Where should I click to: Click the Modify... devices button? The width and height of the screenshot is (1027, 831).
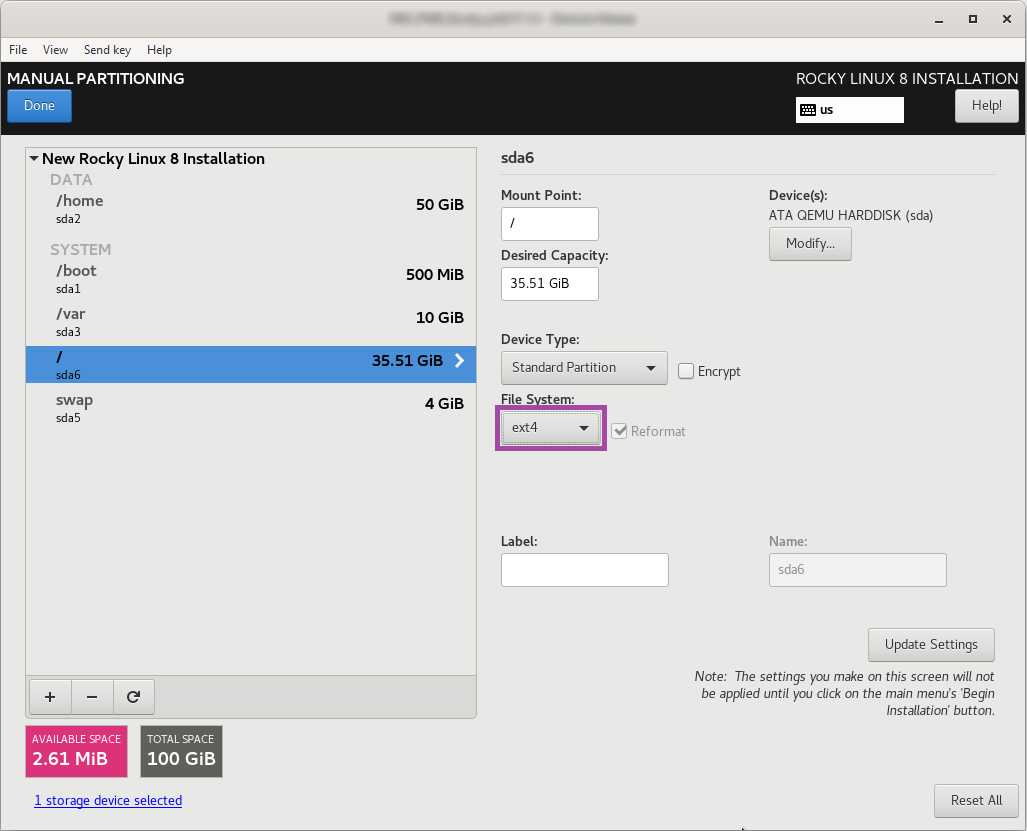pos(810,244)
